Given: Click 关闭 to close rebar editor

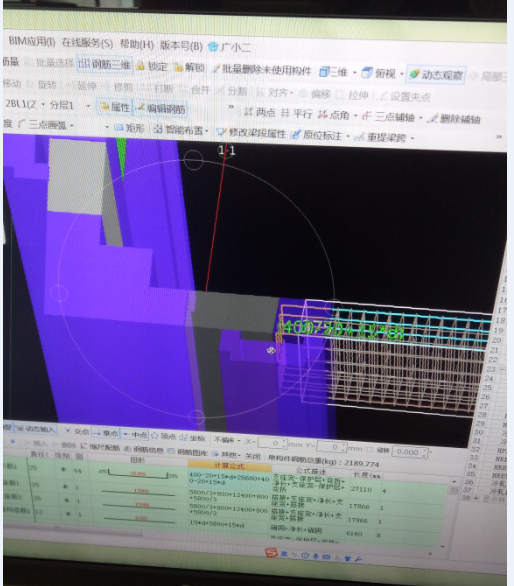Looking at the screenshot, I should coord(252,456).
